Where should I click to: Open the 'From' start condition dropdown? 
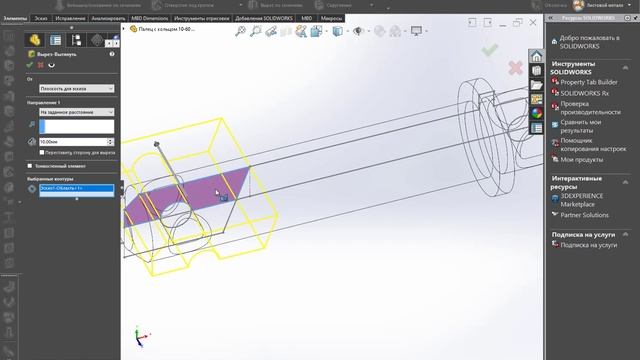[76, 89]
